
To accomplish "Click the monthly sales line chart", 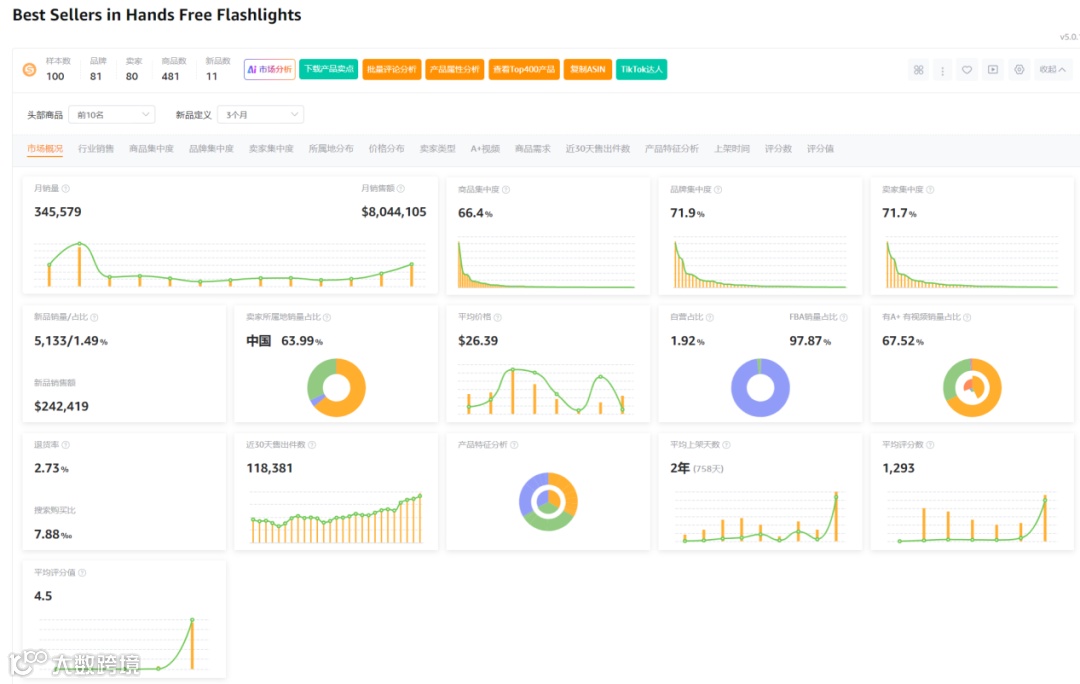I will pyautogui.click(x=230, y=265).
